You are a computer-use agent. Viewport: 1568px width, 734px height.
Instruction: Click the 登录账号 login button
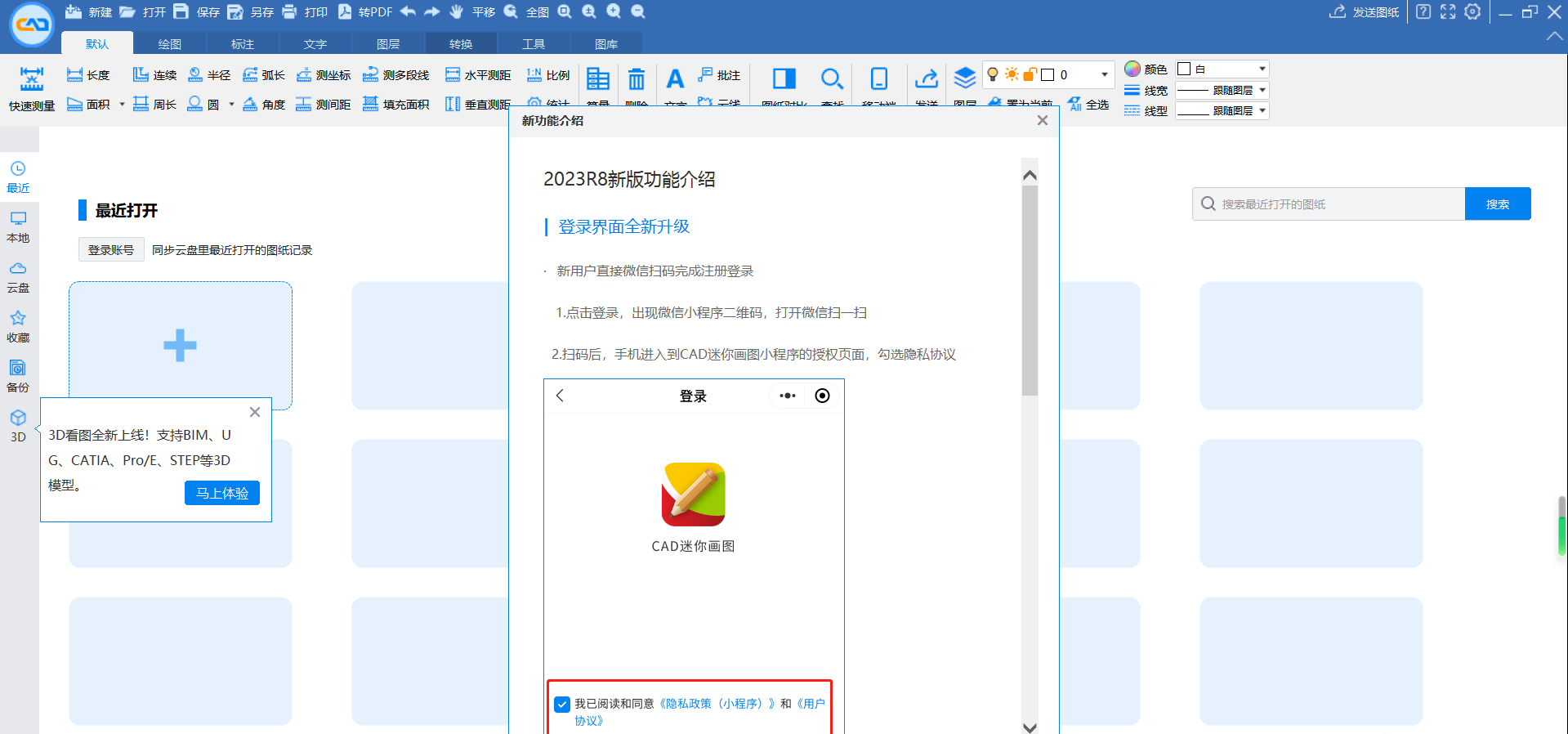(111, 250)
